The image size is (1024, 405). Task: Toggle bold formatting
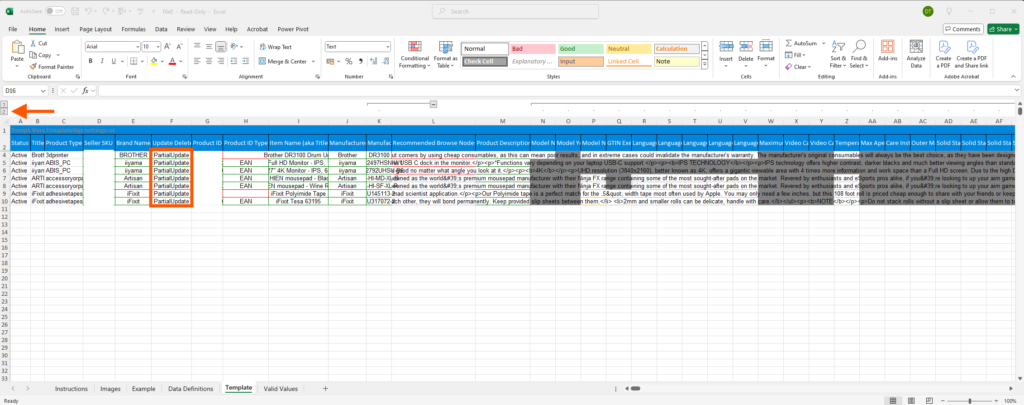(x=91, y=61)
